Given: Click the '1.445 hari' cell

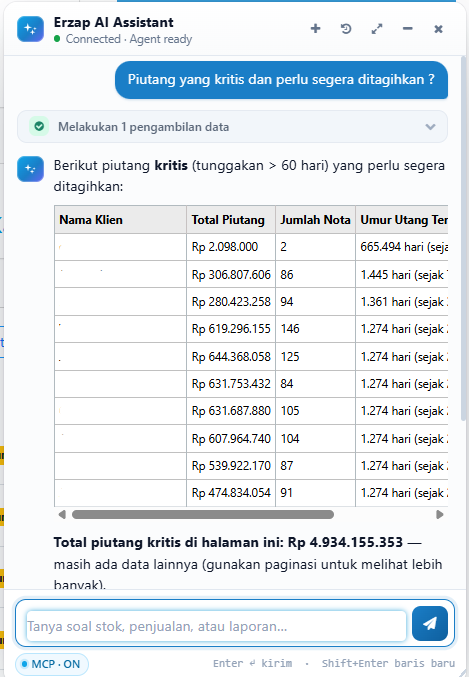Looking at the screenshot, I should [x=402, y=275].
